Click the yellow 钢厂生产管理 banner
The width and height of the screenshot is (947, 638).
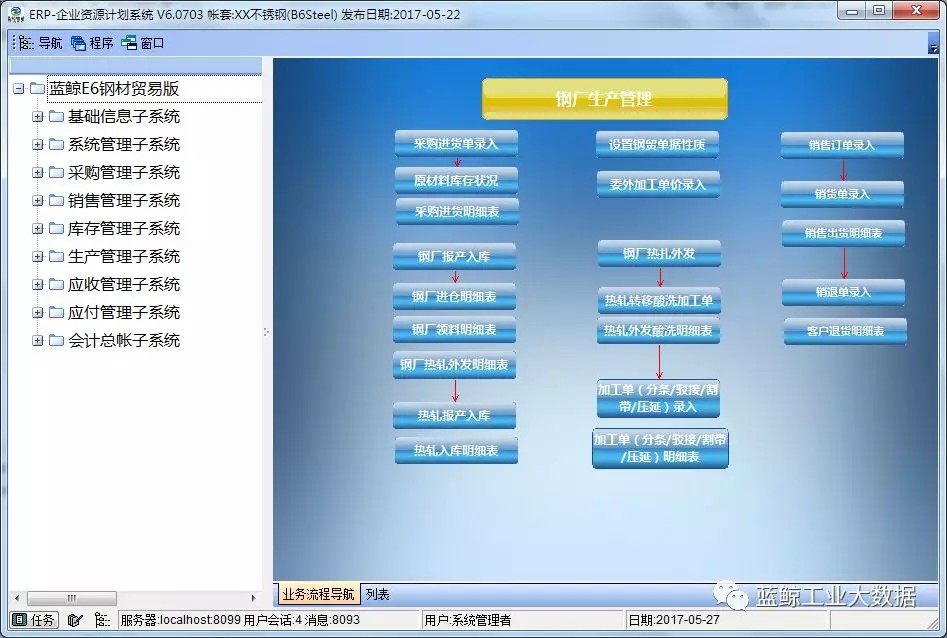coord(604,98)
